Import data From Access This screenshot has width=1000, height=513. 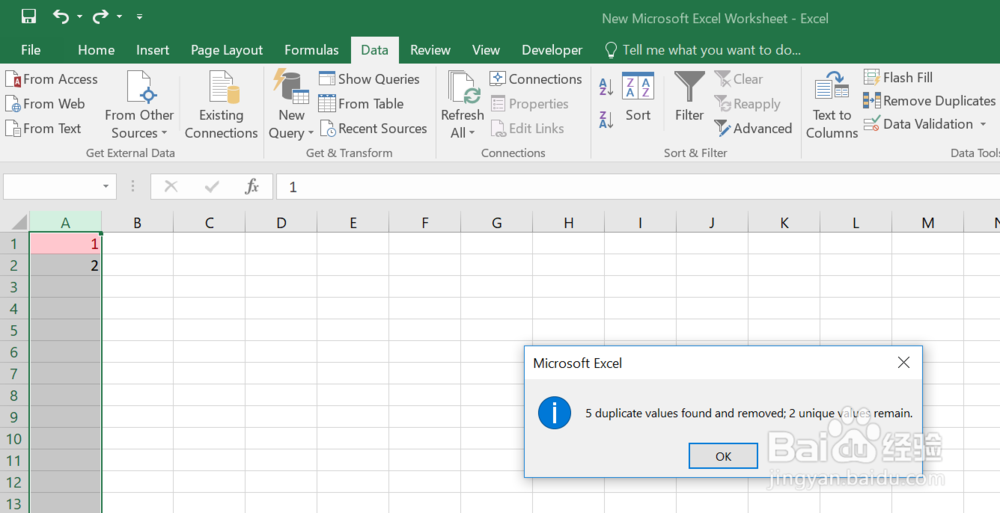52,79
